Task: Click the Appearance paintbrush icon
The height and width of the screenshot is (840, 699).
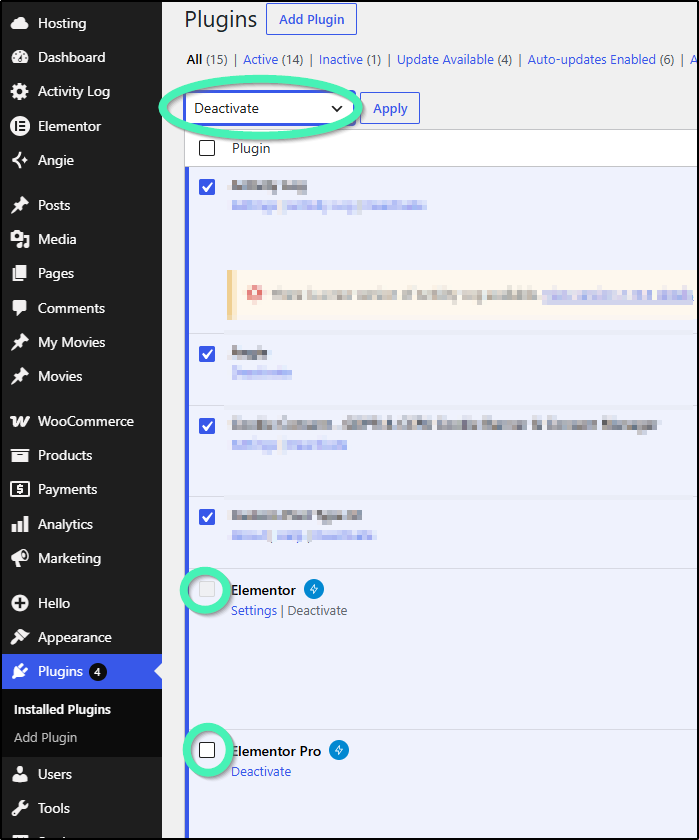Action: click(20, 638)
